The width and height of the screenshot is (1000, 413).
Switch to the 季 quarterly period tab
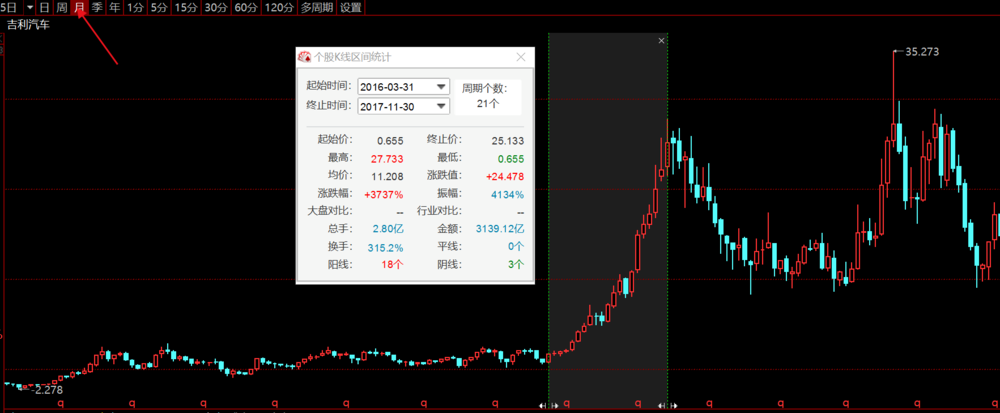pyautogui.click(x=97, y=7)
